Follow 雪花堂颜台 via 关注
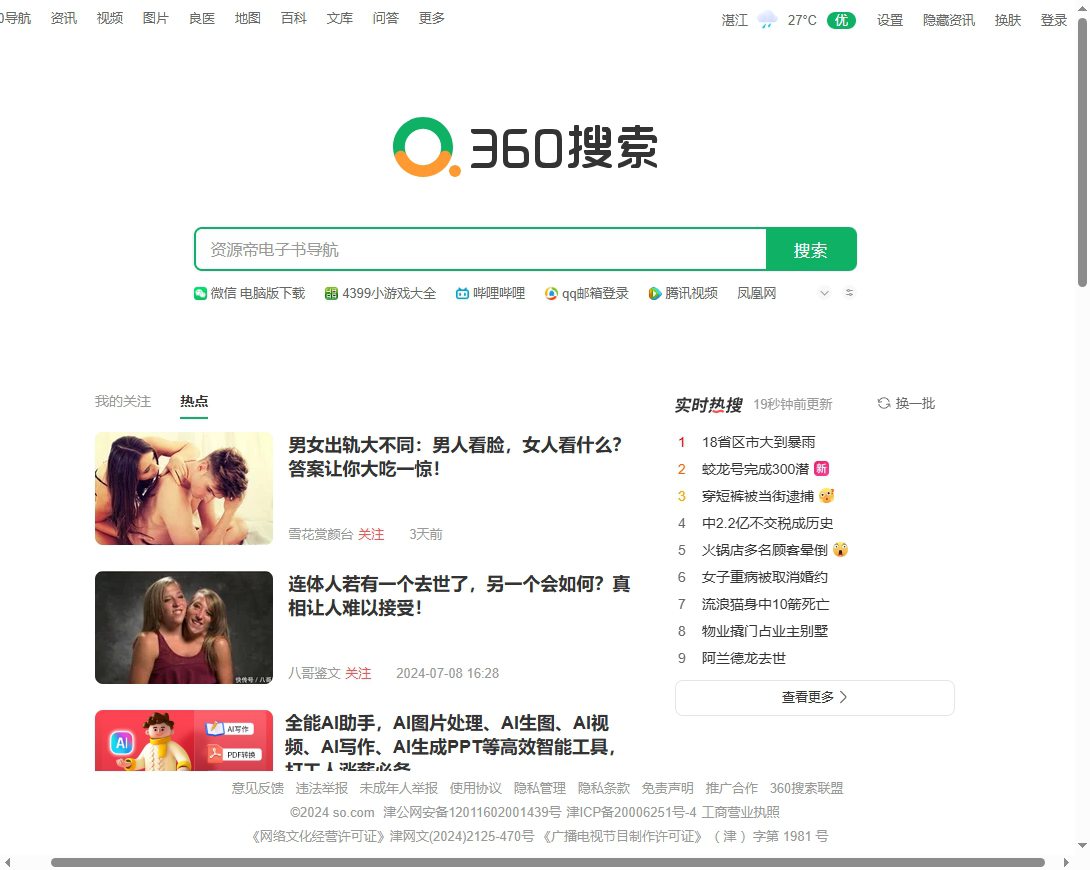The width and height of the screenshot is (1090, 870). (371, 534)
